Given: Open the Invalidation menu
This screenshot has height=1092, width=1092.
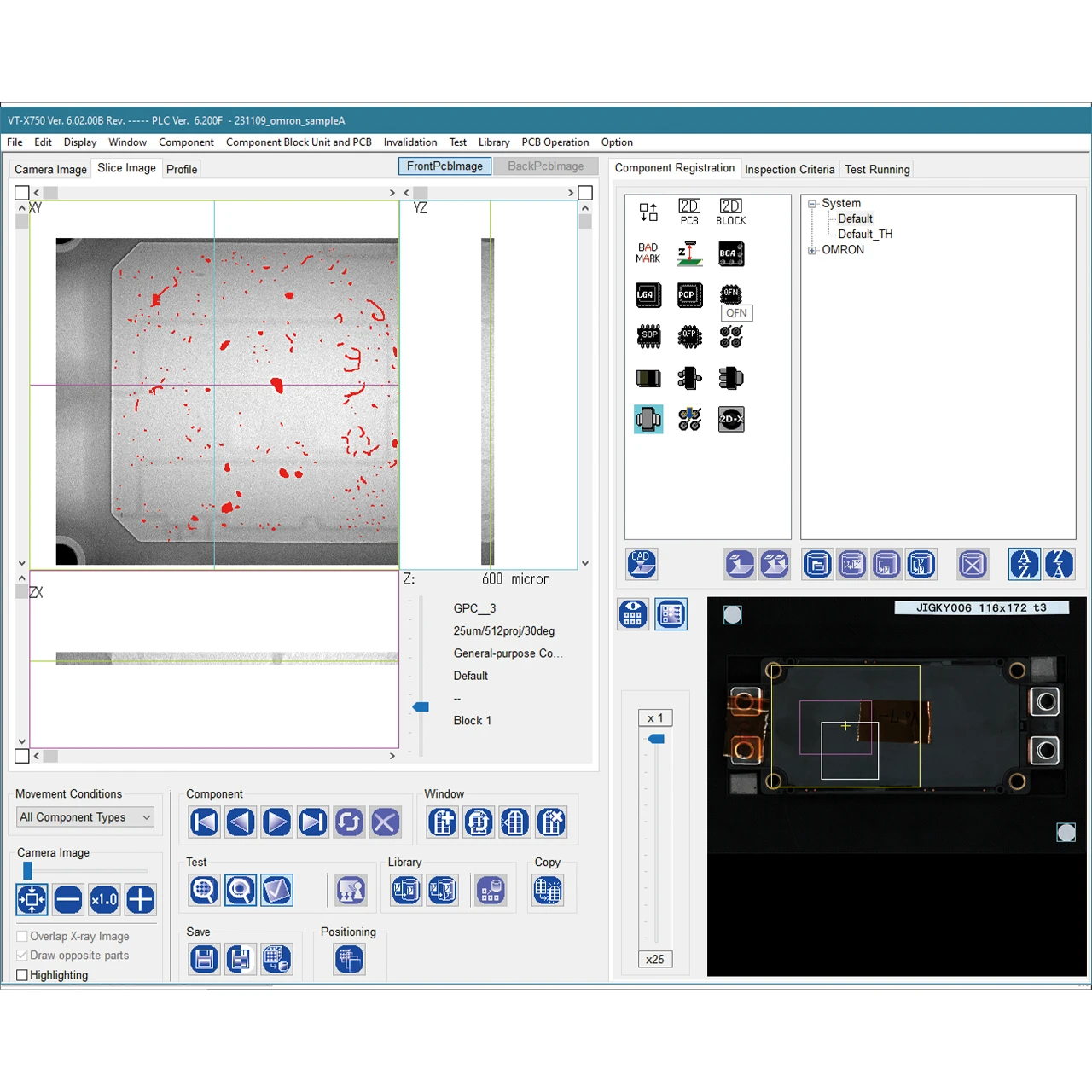Looking at the screenshot, I should tap(409, 142).
